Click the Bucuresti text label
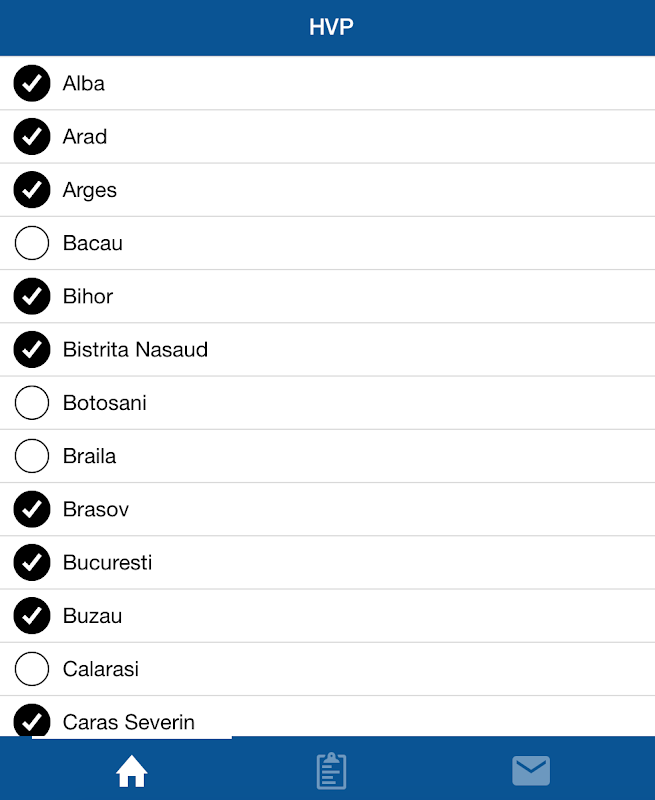 [107, 563]
